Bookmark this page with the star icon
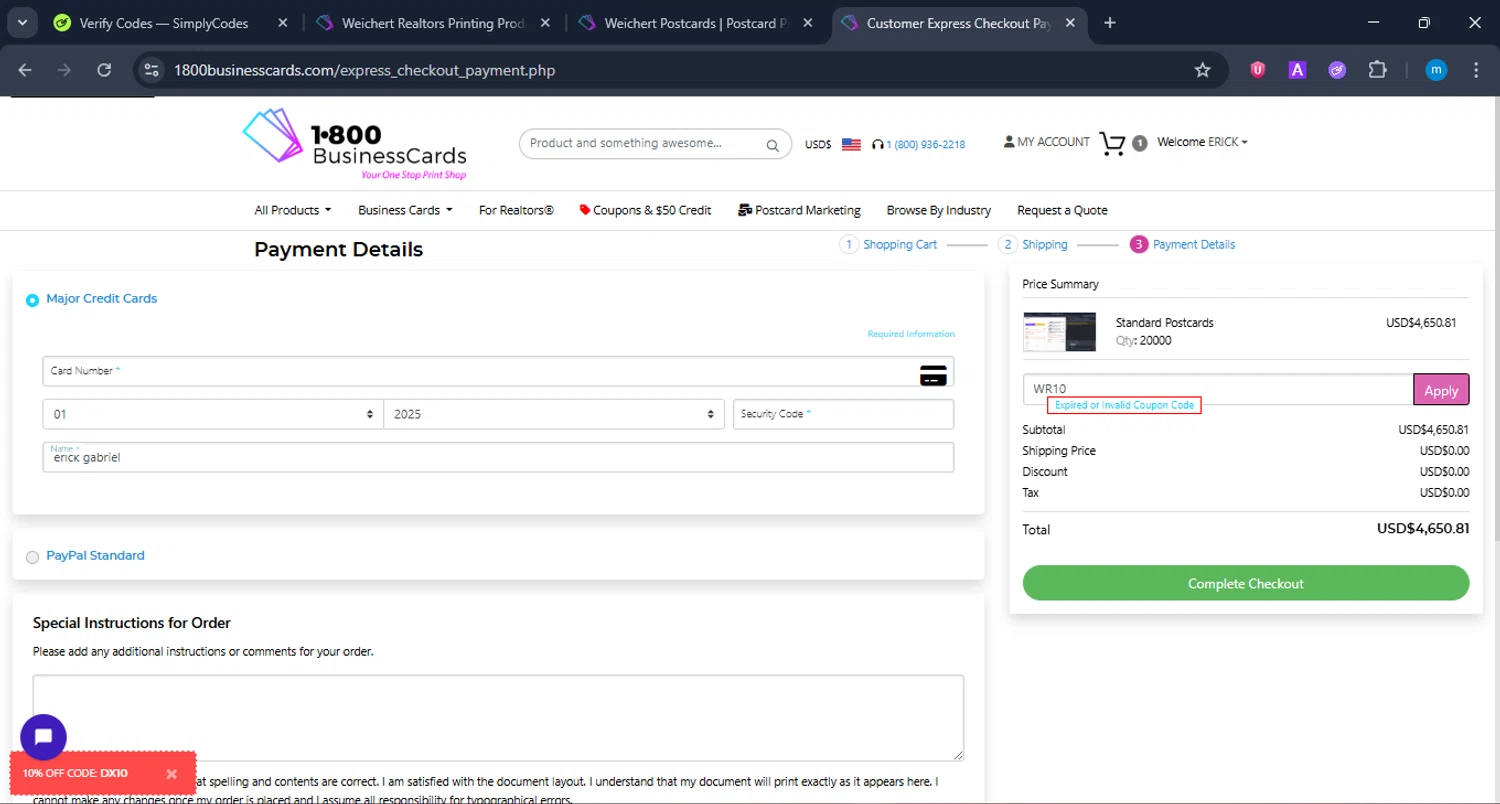1500x804 pixels. point(1203,70)
